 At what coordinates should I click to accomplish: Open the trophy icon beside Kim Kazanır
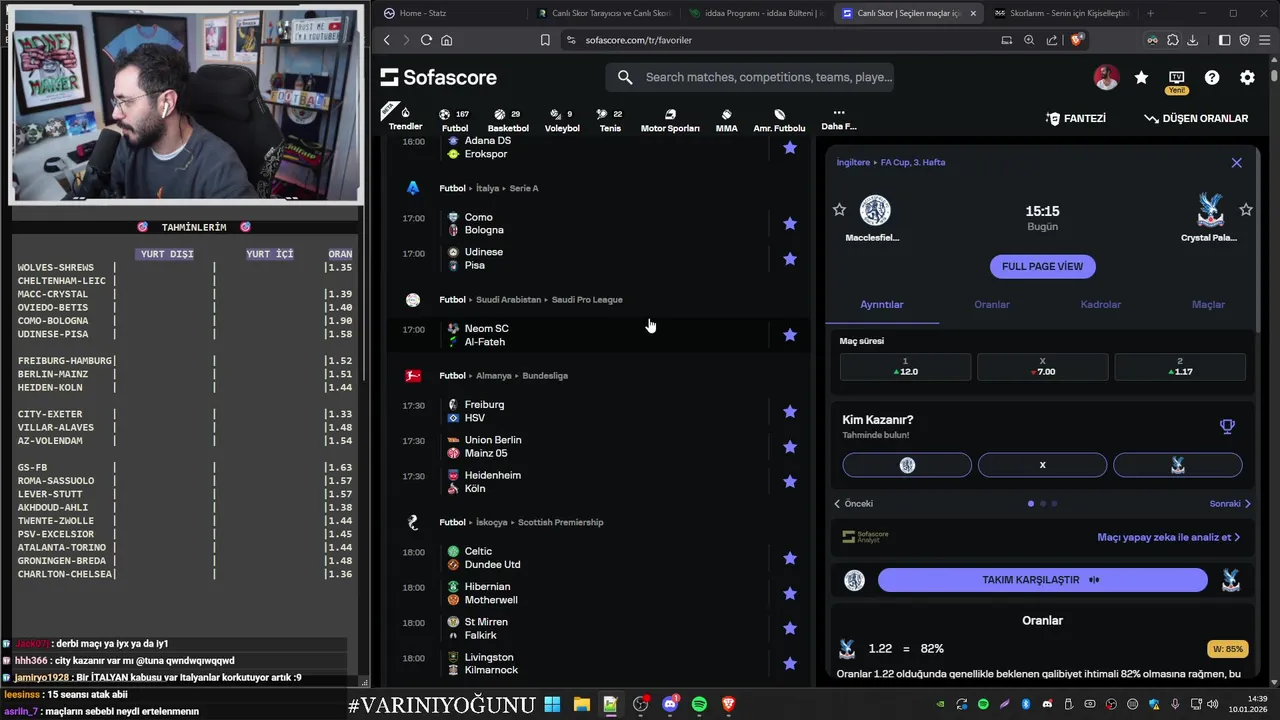(x=1227, y=426)
